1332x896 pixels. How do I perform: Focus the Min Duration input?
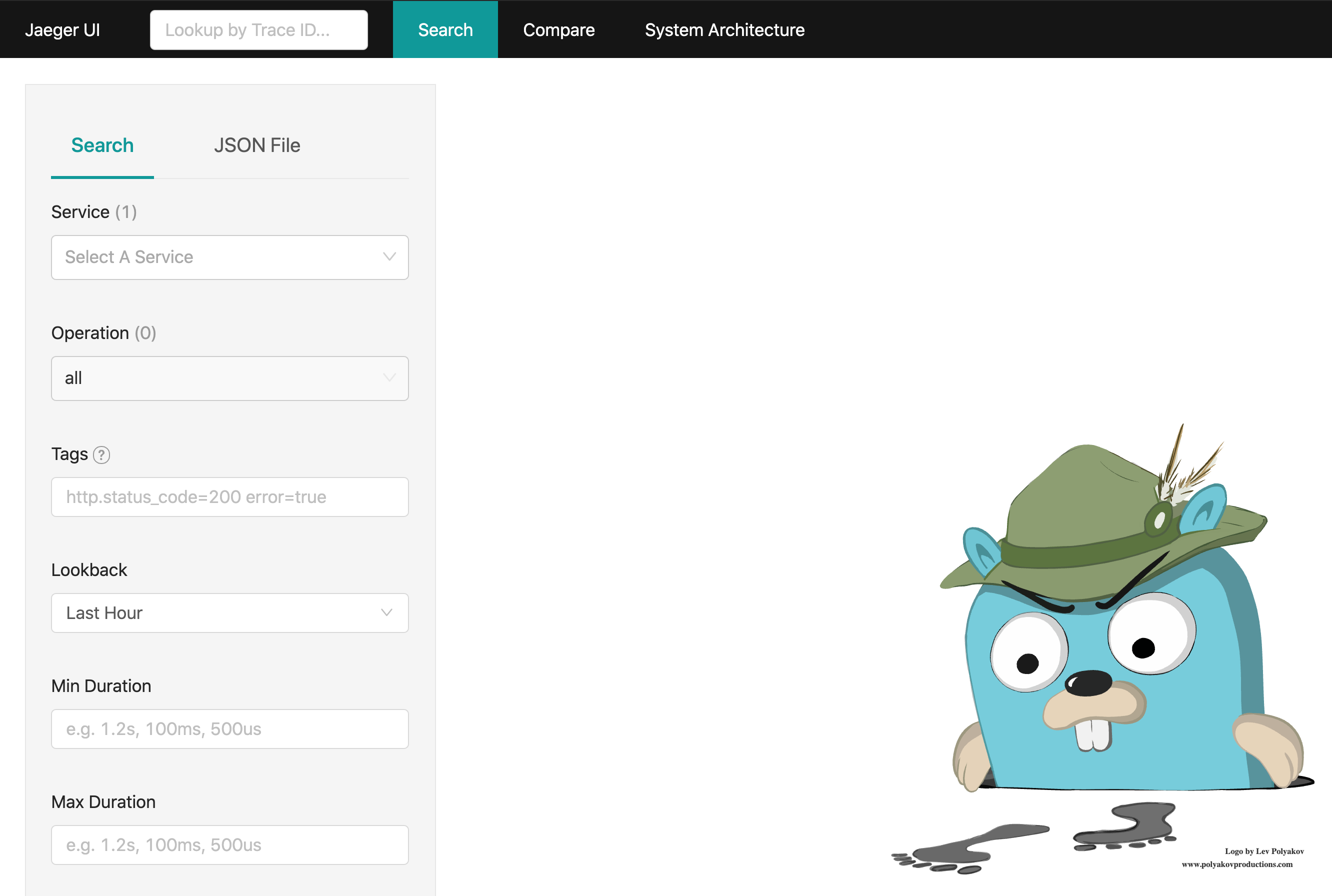tap(229, 729)
